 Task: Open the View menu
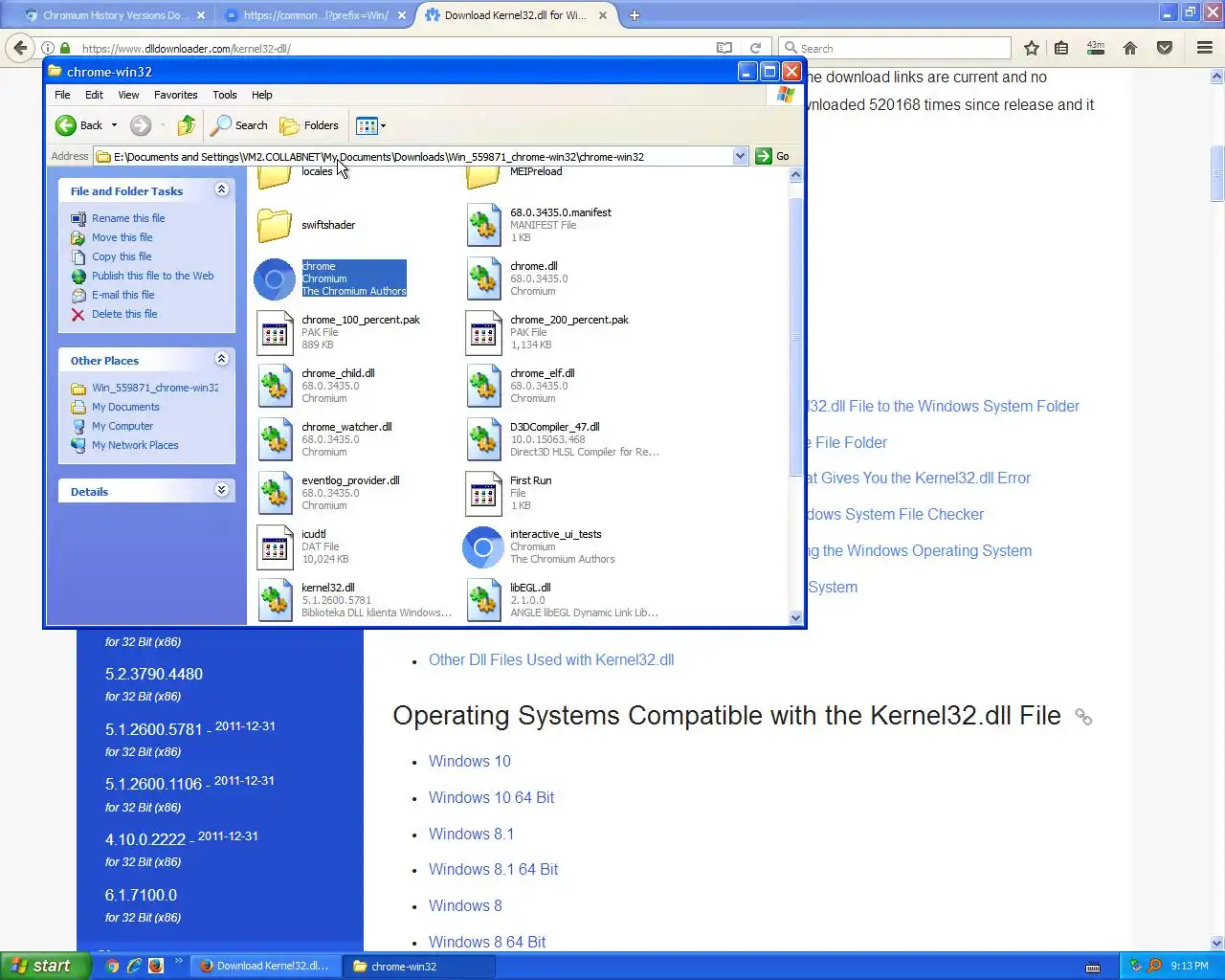click(x=128, y=95)
